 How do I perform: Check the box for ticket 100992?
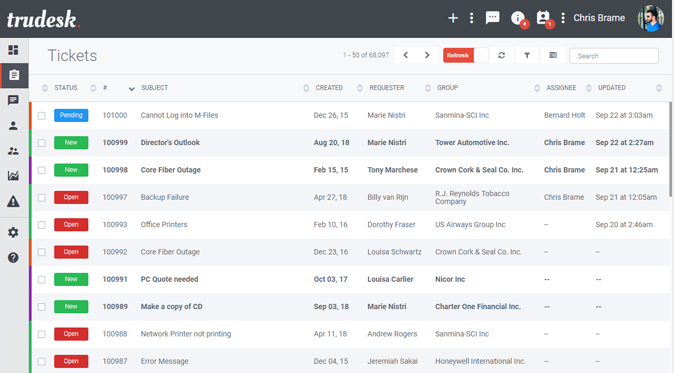pos(42,252)
